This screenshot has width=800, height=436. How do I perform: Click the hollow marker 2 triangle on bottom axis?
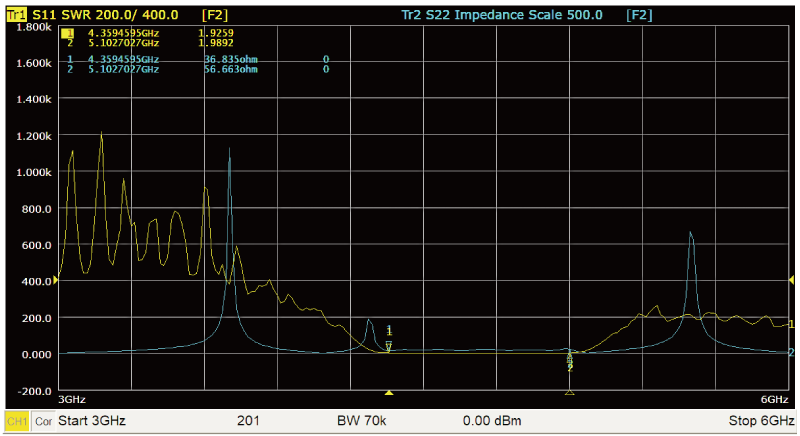[570, 392]
